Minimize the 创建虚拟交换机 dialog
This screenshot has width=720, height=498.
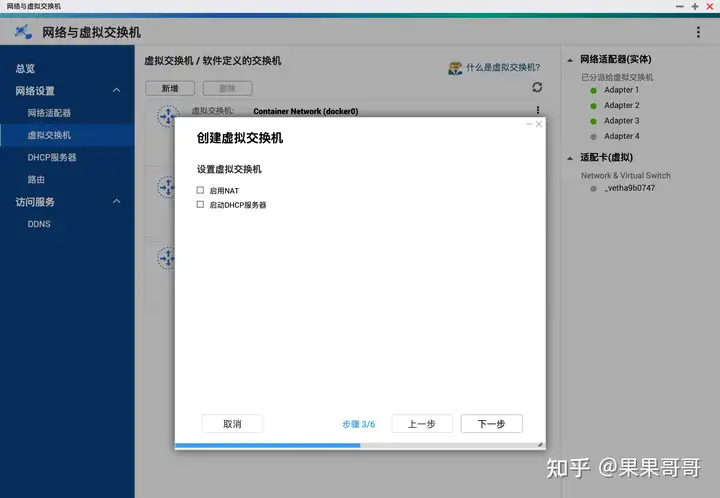pyautogui.click(x=529, y=124)
